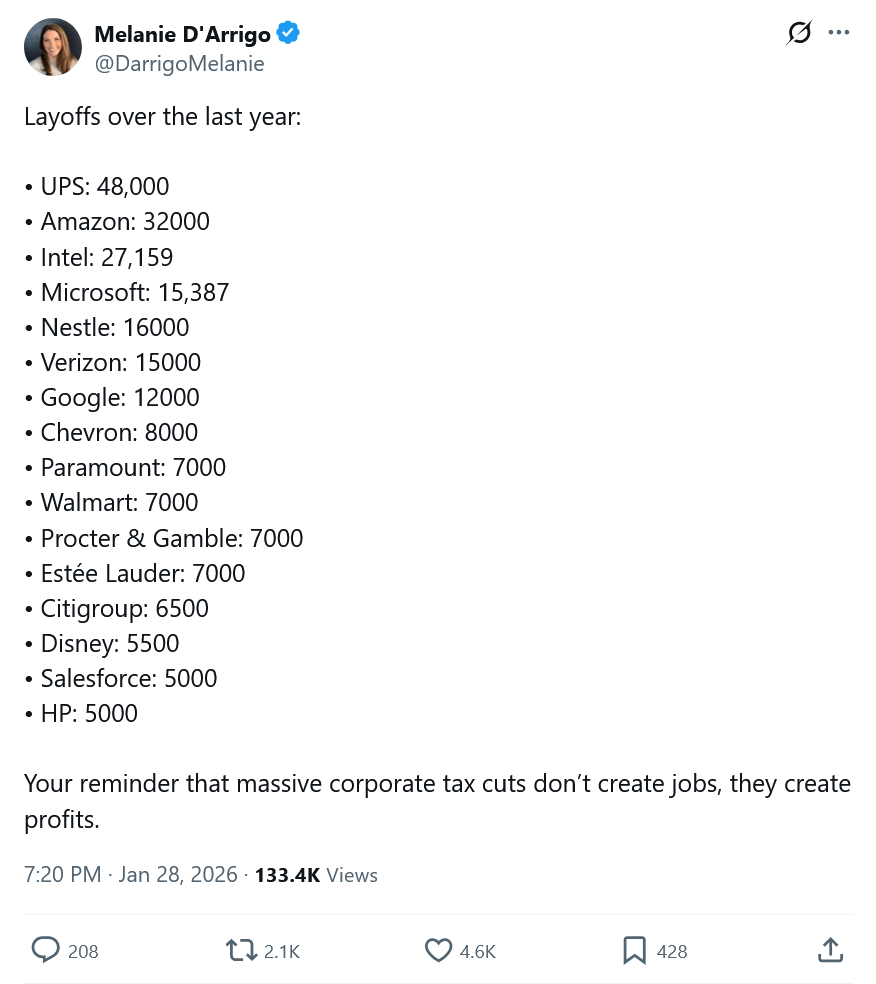
Task: Click the share upload icon
Action: (830, 950)
